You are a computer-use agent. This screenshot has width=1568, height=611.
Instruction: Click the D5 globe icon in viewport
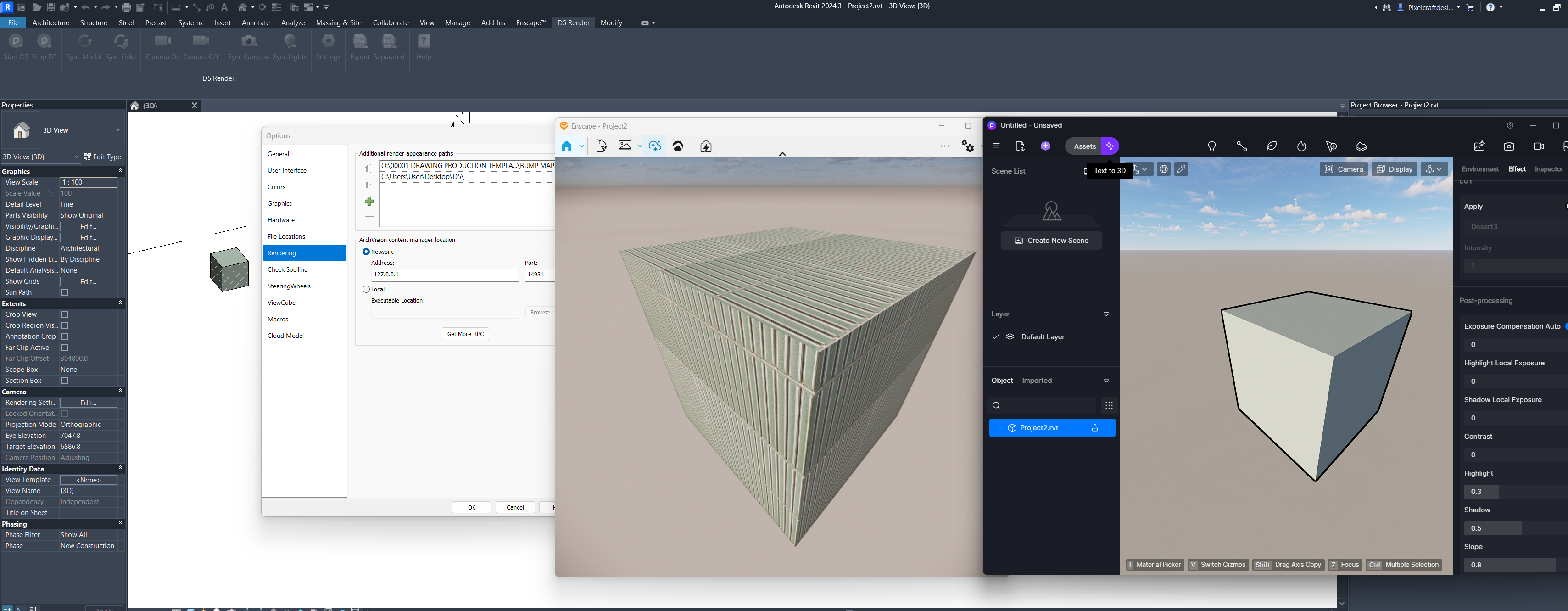[1163, 169]
